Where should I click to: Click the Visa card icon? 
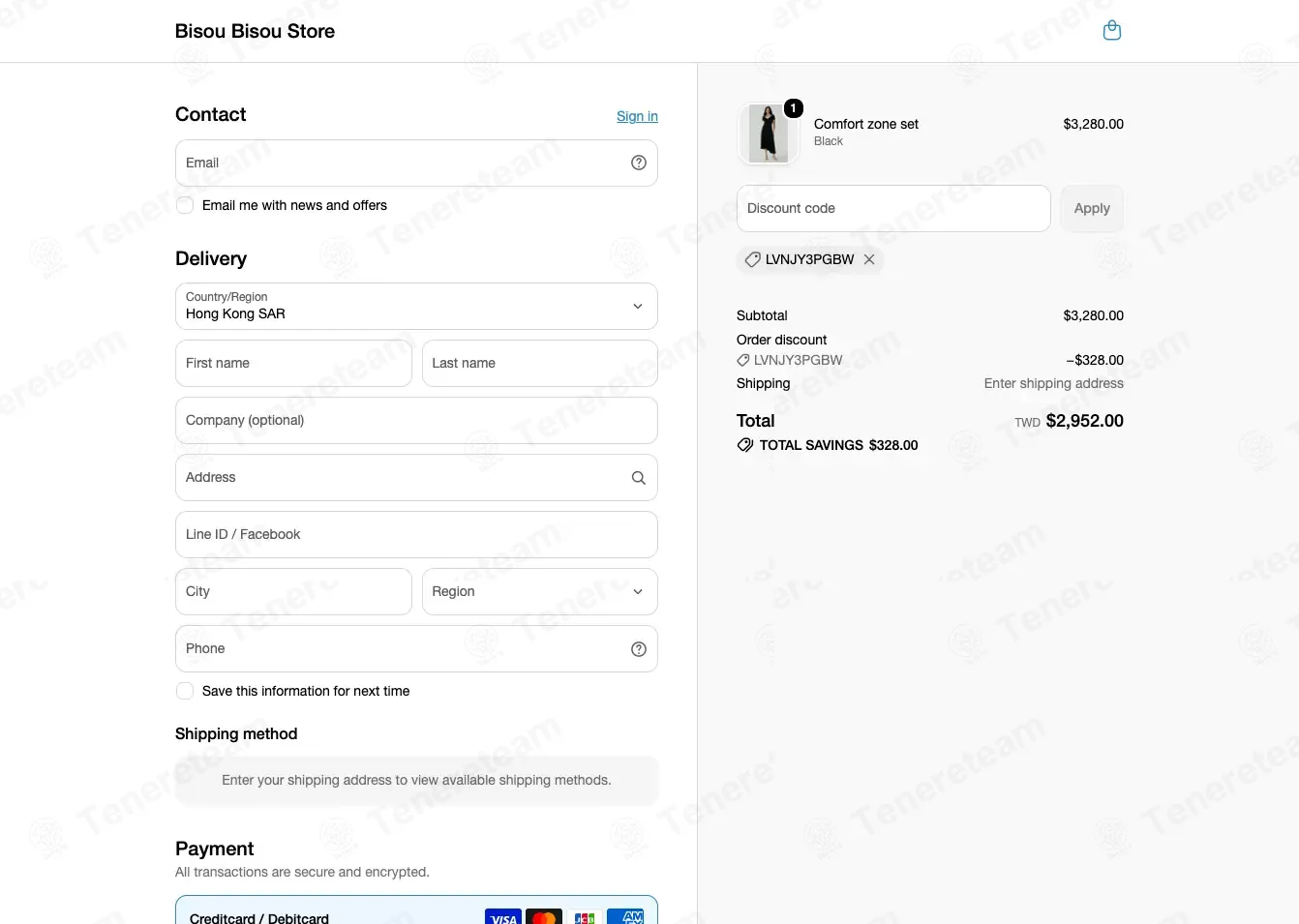(503, 917)
